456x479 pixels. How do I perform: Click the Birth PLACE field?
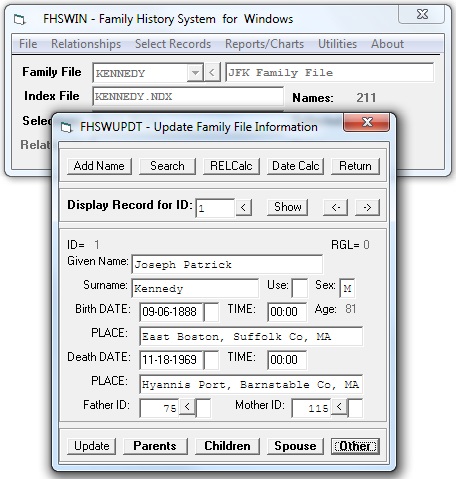[x=251, y=336]
